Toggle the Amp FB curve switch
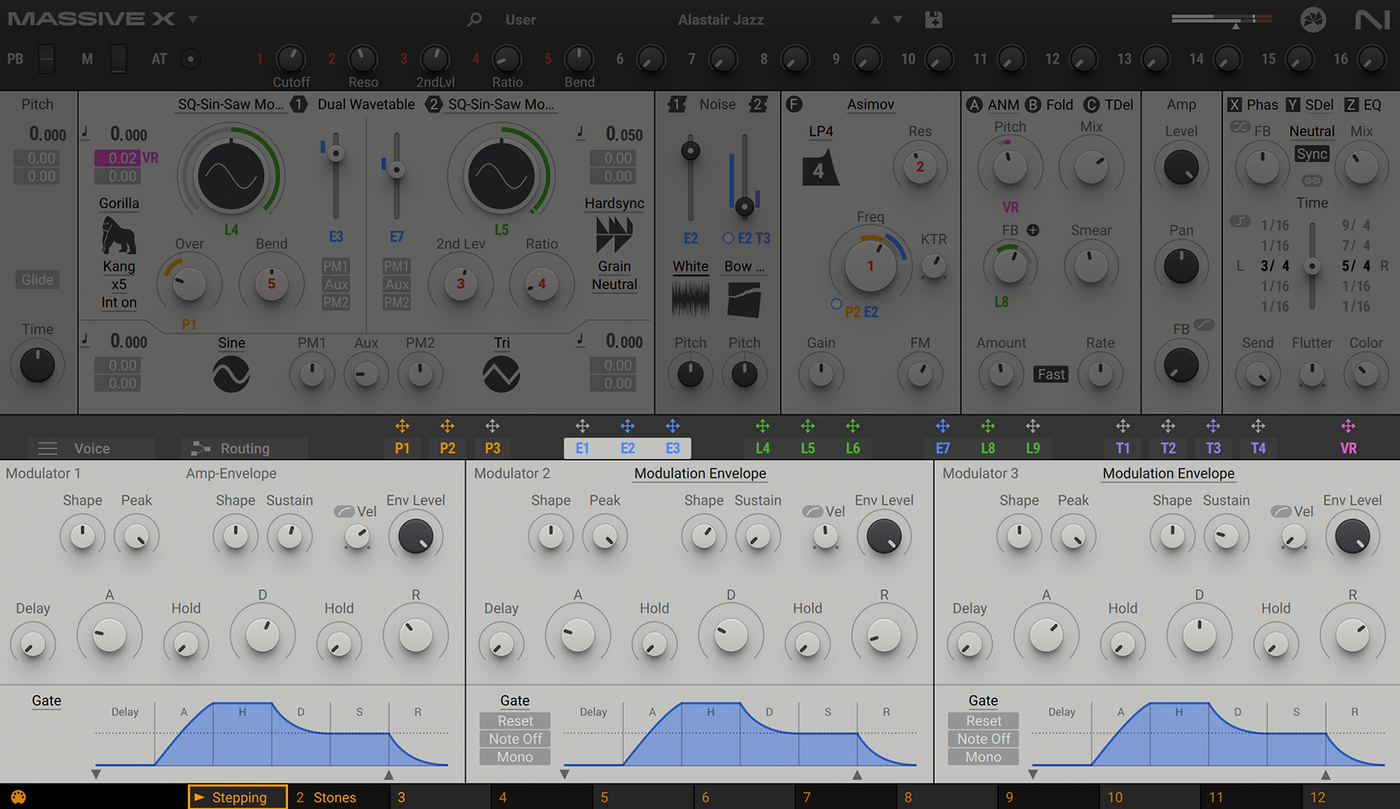Image resolution: width=1400 pixels, height=809 pixels. [x=1204, y=325]
